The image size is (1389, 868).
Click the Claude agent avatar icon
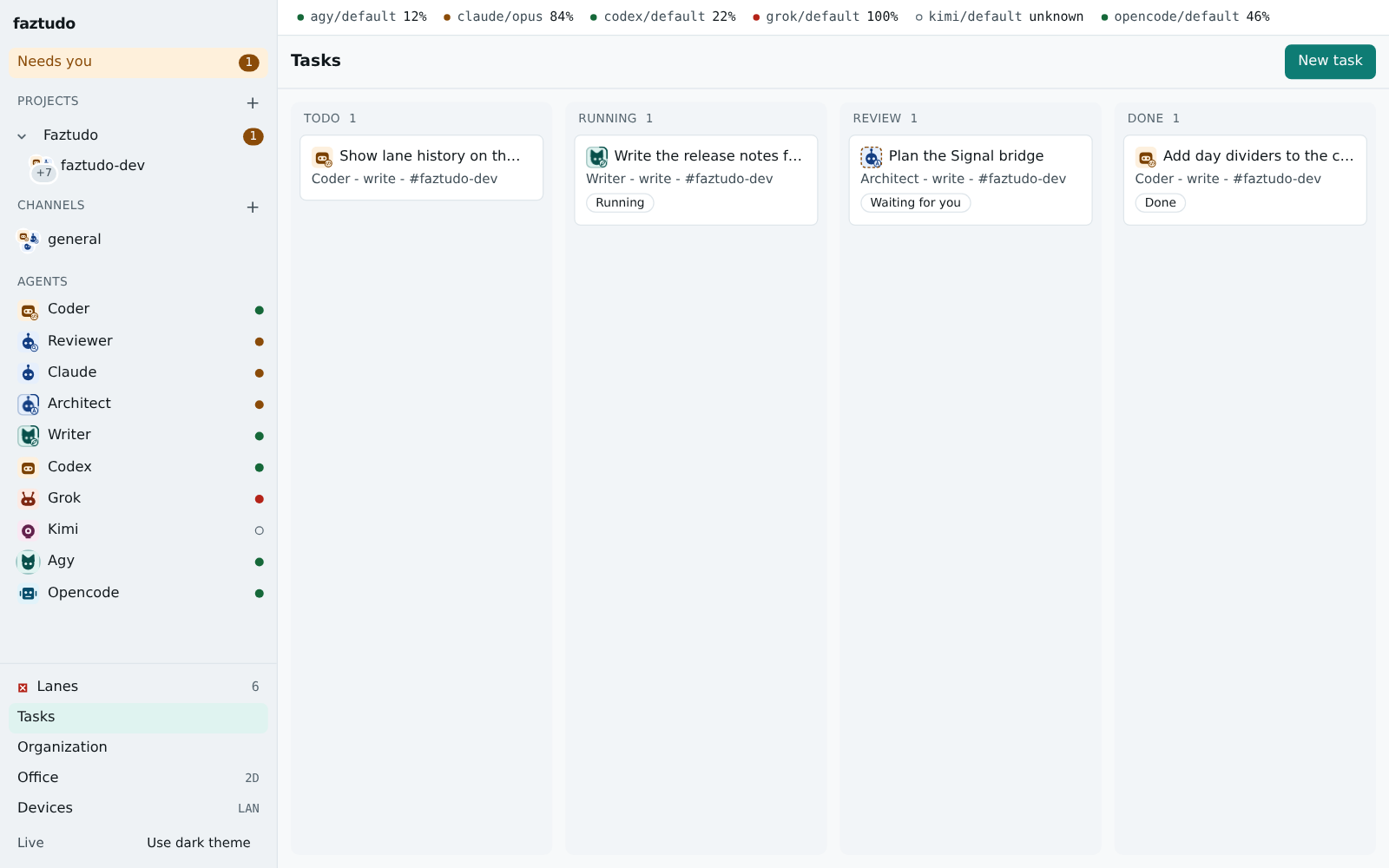tap(29, 373)
